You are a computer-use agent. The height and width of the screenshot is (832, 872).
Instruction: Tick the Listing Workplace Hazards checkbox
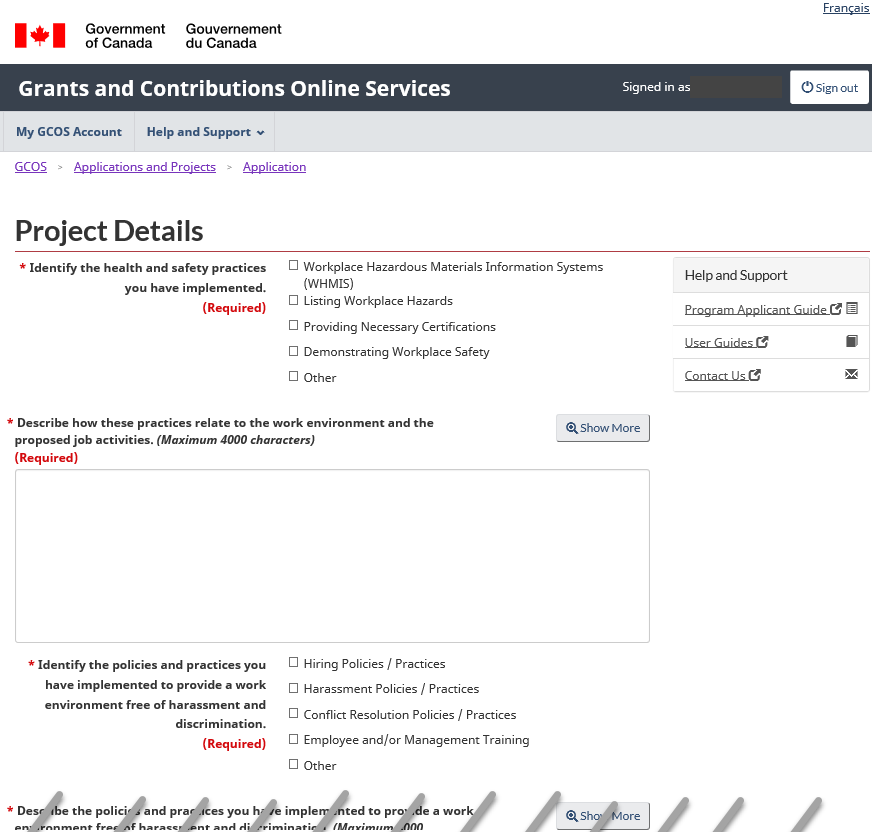click(294, 300)
